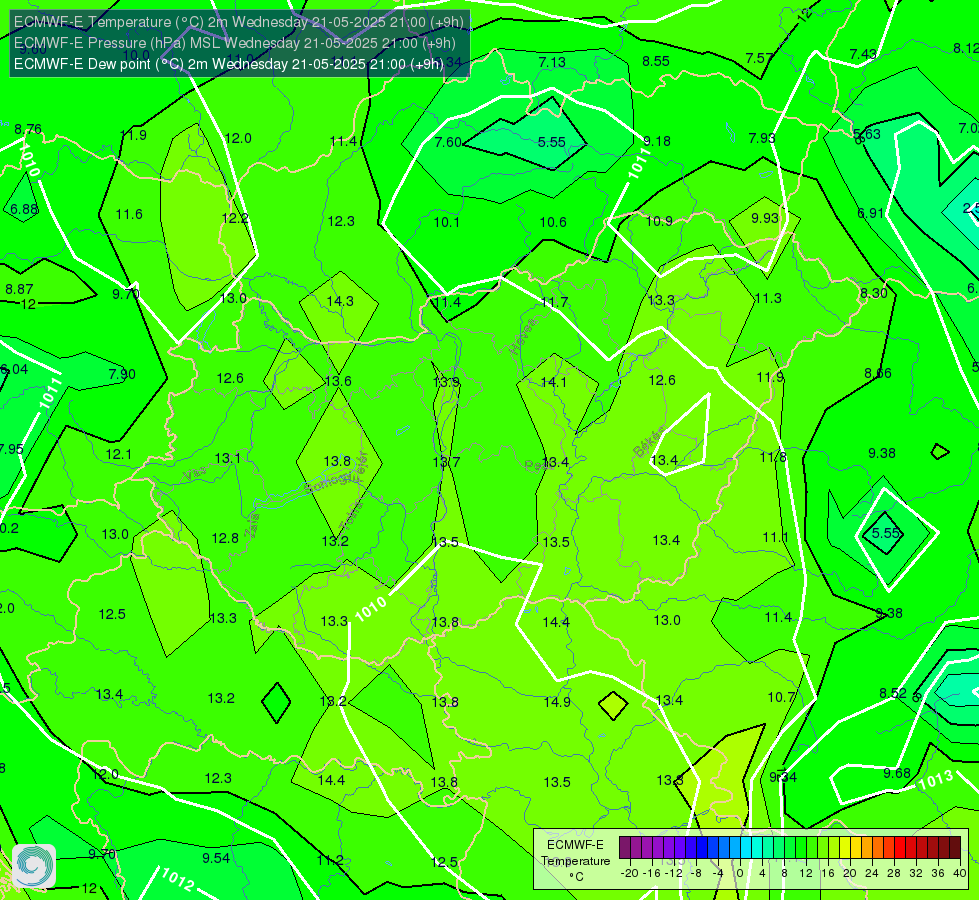Click the 8.87 value on the map
Viewport: 979px width, 900px height.
19,289
